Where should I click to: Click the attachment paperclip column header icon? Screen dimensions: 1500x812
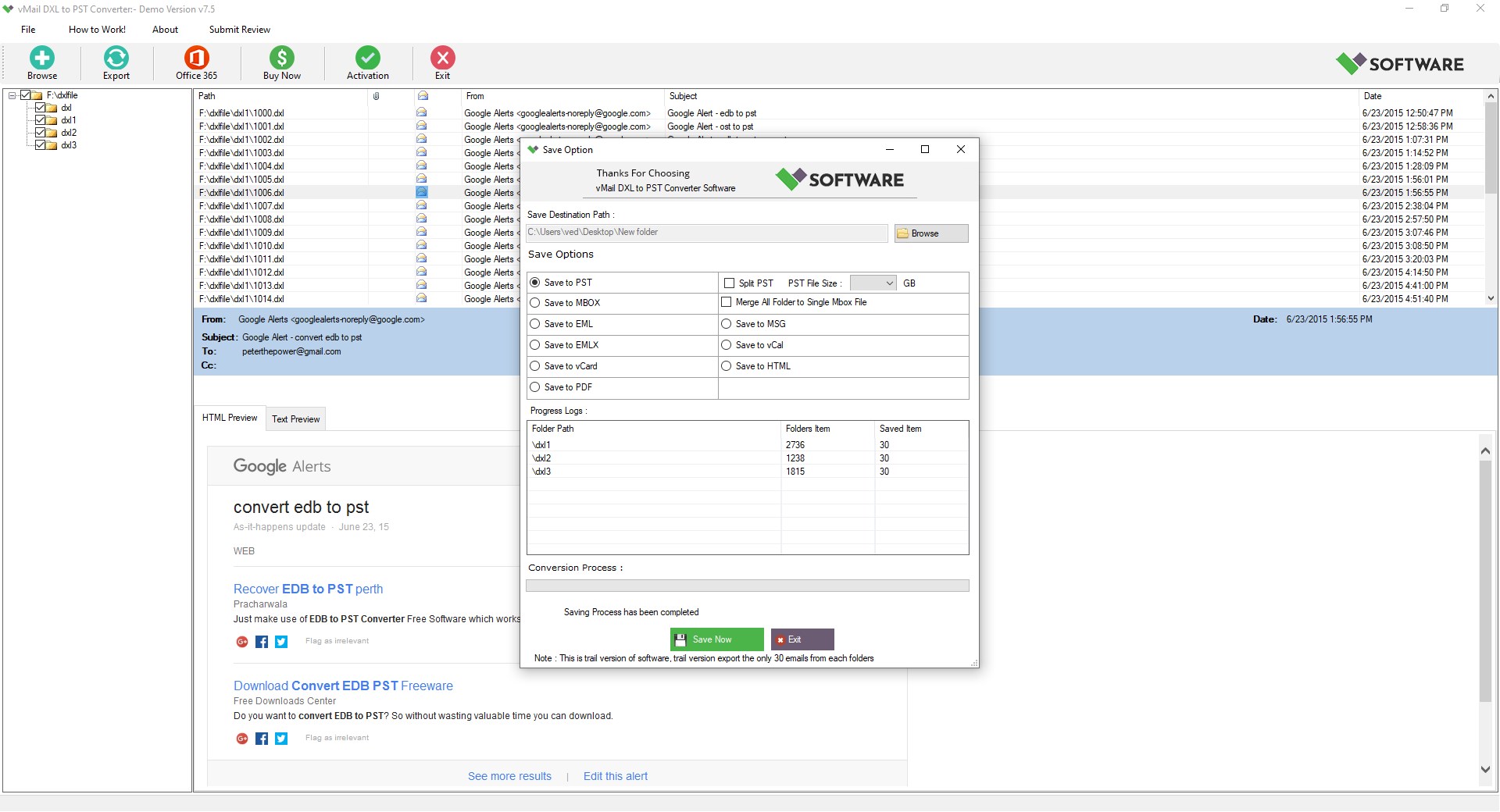coord(376,96)
